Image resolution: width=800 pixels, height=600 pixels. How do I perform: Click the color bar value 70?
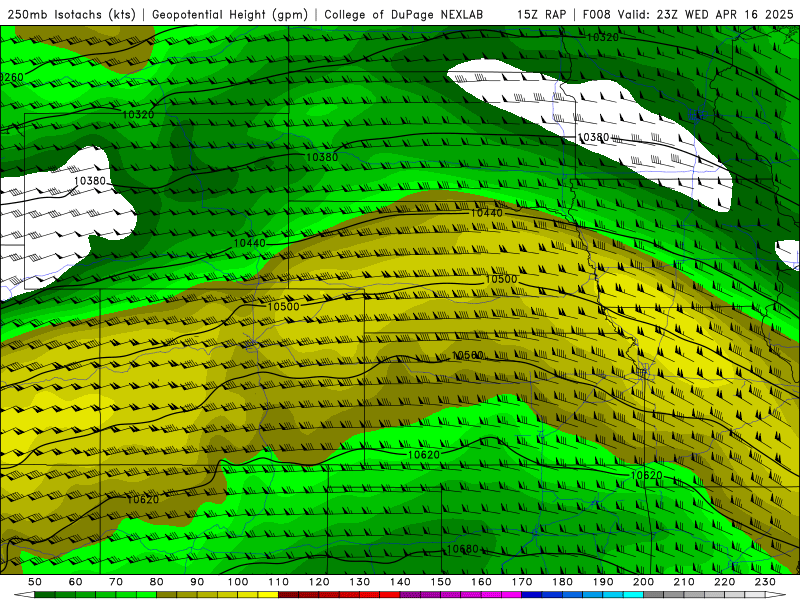tap(116, 582)
